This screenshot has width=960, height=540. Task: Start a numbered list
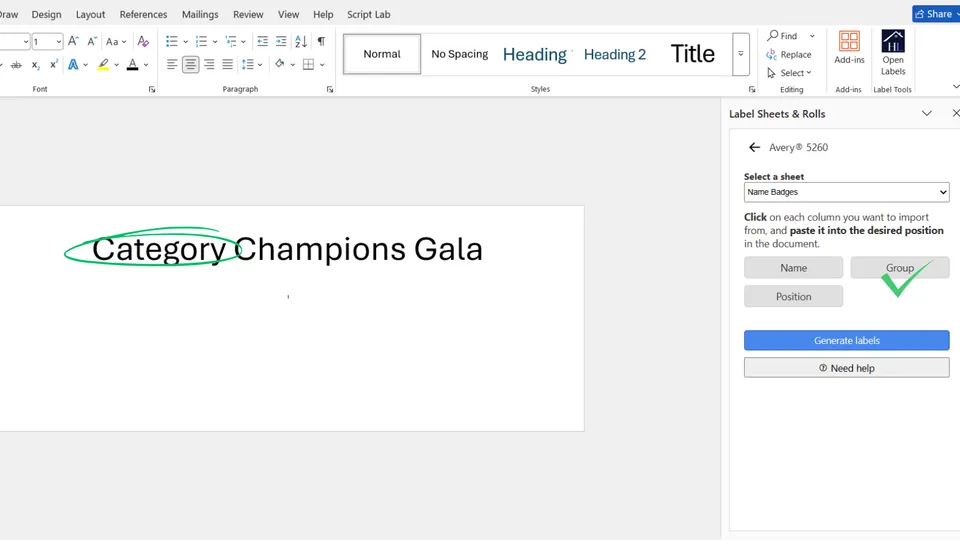[x=201, y=41]
